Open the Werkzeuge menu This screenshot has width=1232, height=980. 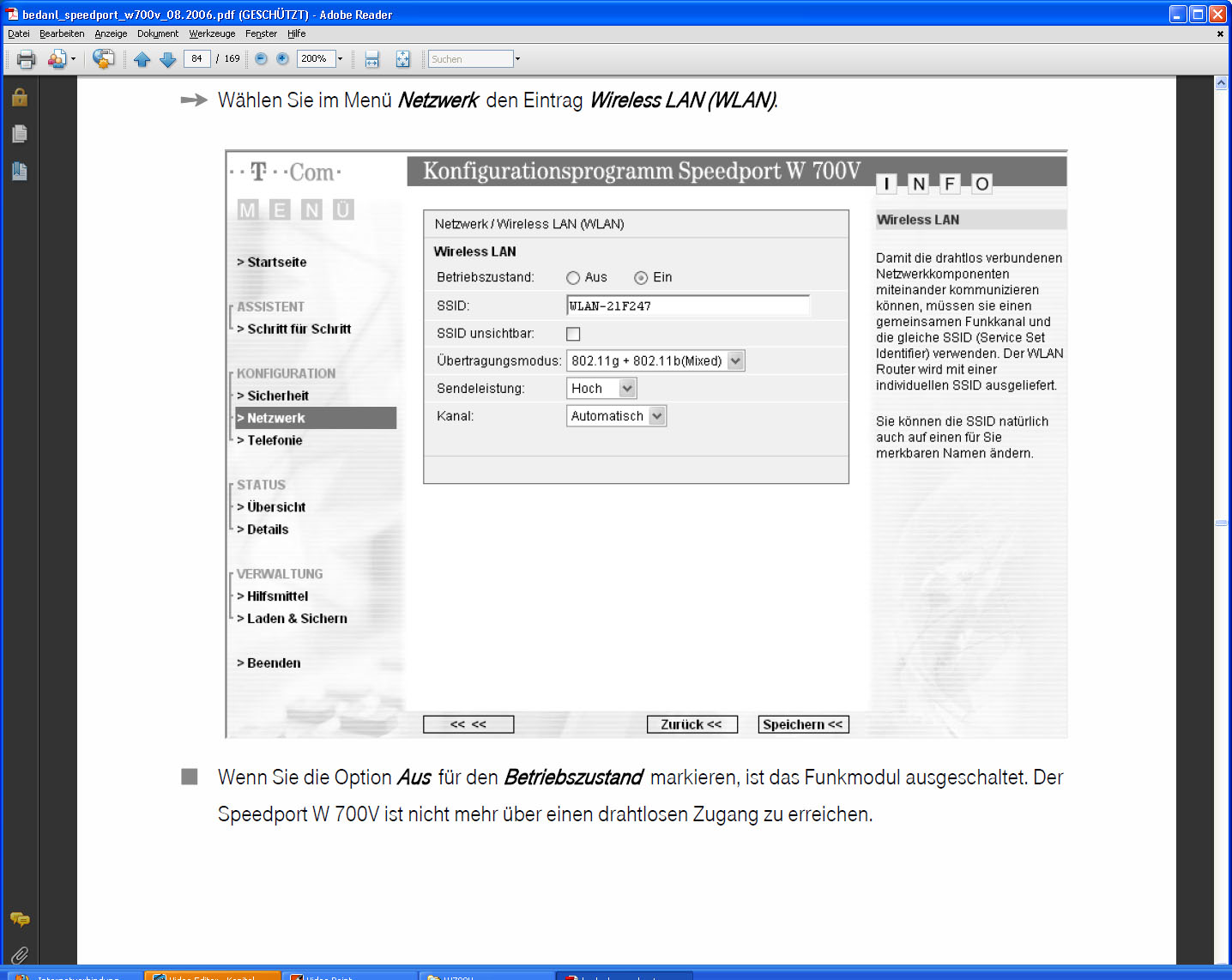[212, 33]
